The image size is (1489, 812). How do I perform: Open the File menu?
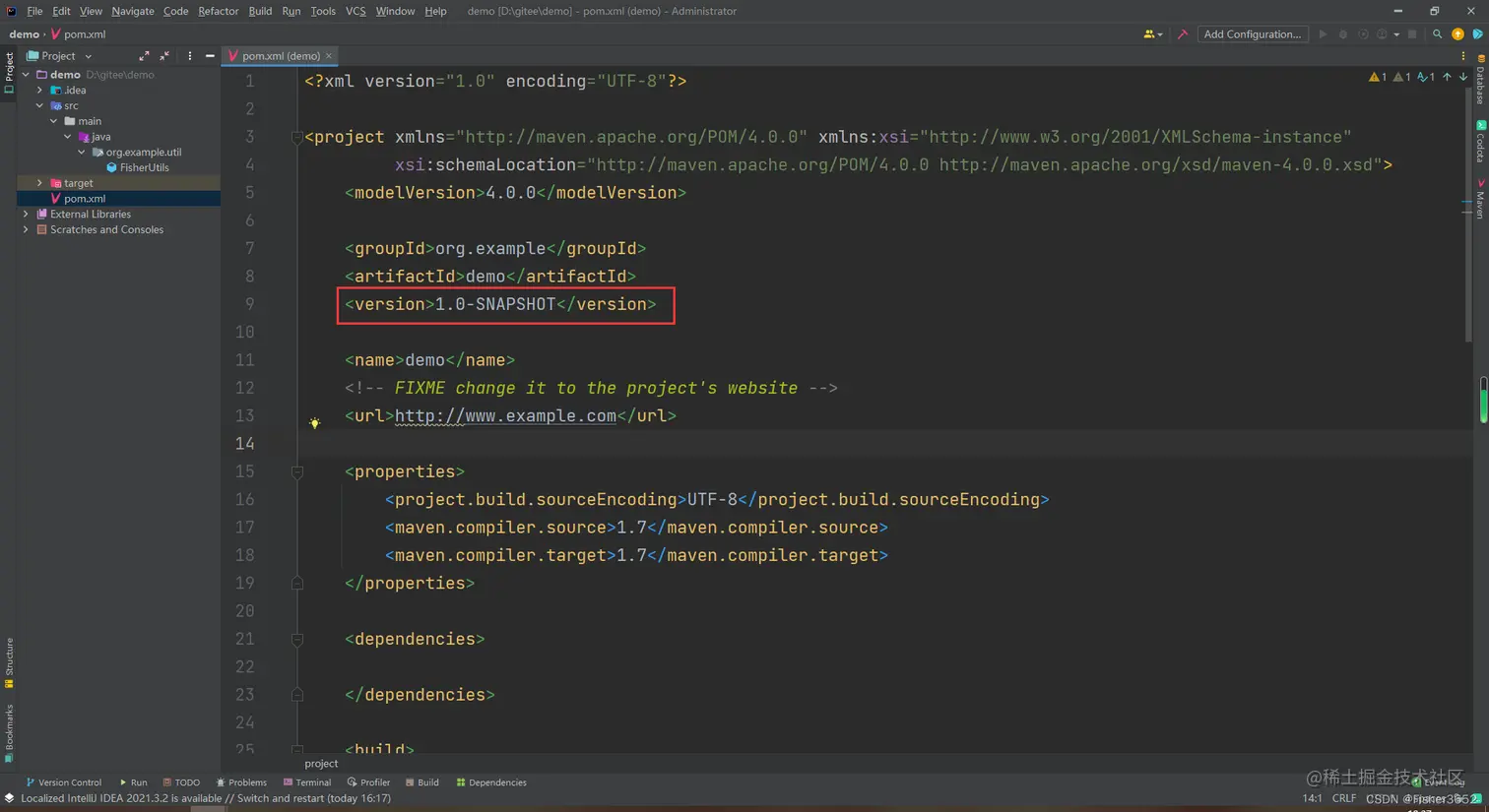(34, 11)
